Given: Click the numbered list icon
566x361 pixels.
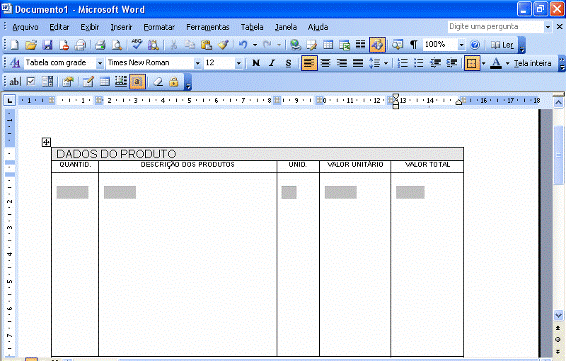Looking at the screenshot, I should pyautogui.click(x=402, y=63).
